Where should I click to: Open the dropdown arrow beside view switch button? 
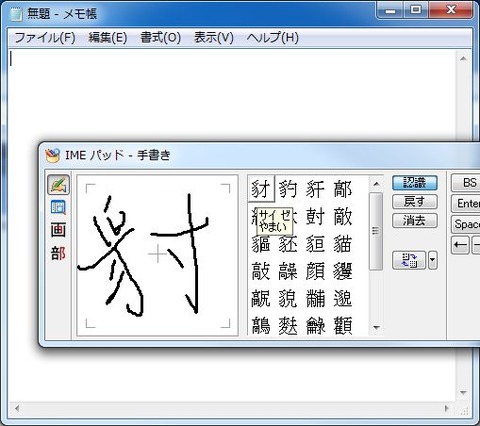(433, 260)
